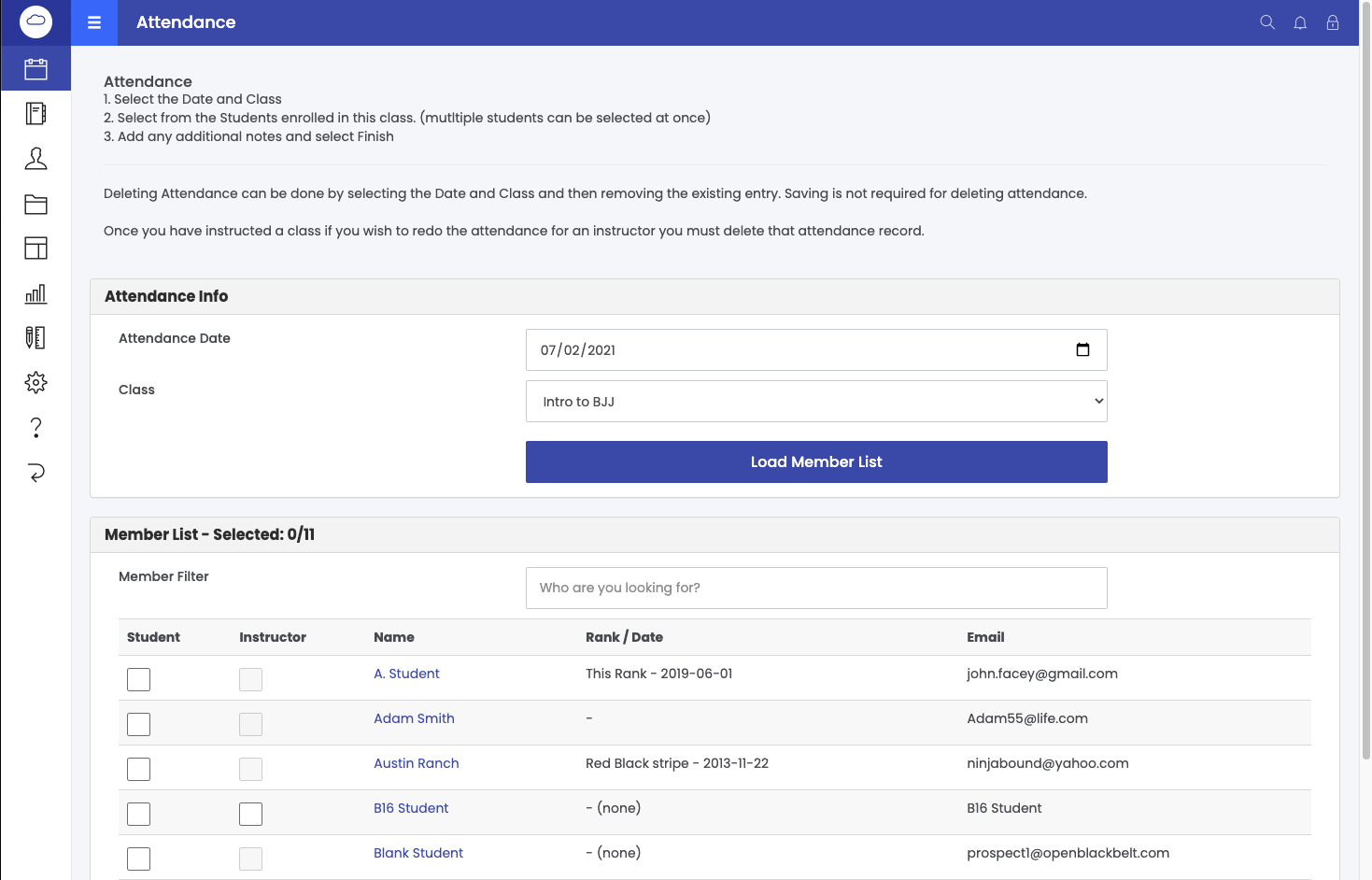The height and width of the screenshot is (880, 1372).
Task: Check Student box for Adam Smith
Action: click(138, 724)
